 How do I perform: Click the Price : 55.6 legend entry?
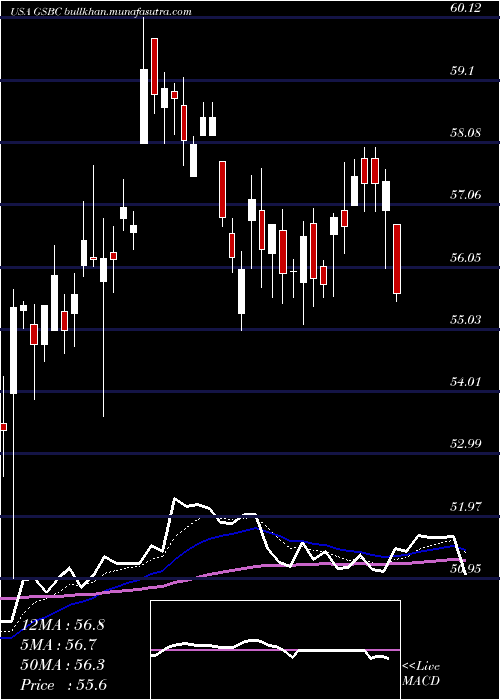click(x=63, y=685)
